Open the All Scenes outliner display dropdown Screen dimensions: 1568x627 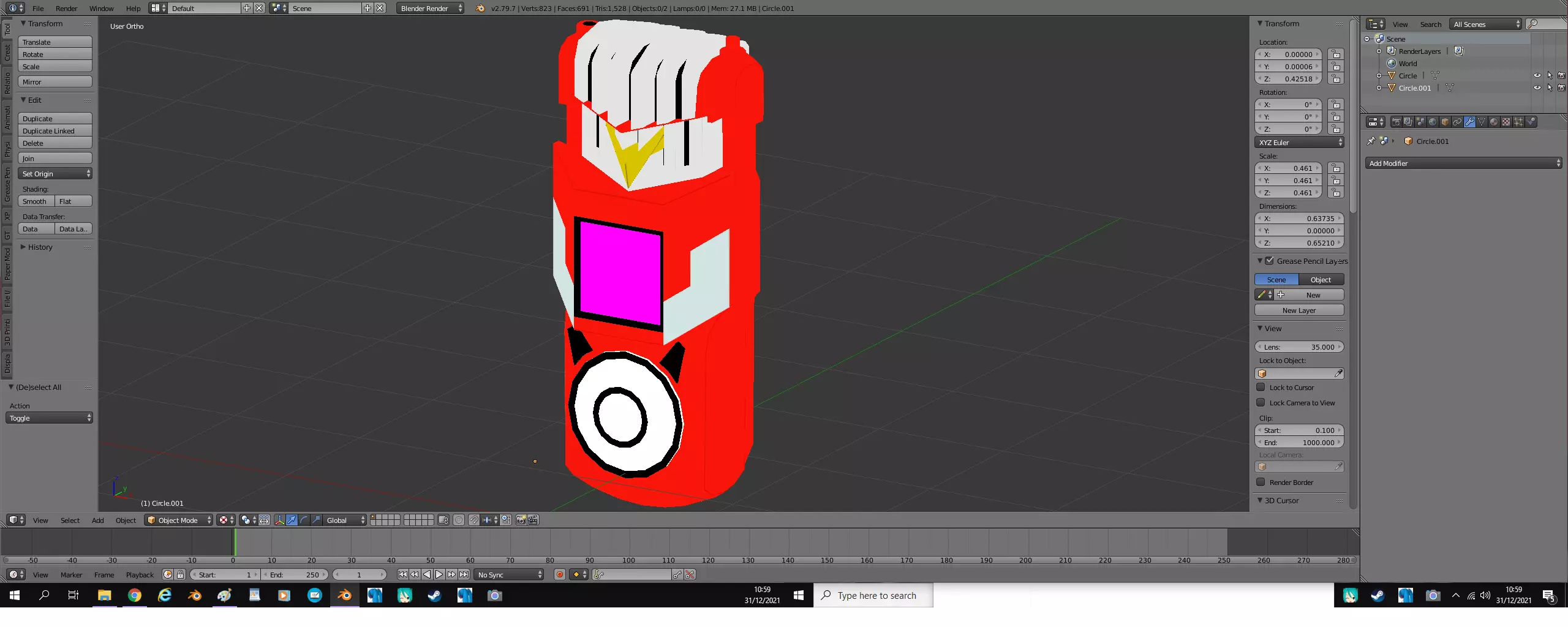pyautogui.click(x=1485, y=24)
